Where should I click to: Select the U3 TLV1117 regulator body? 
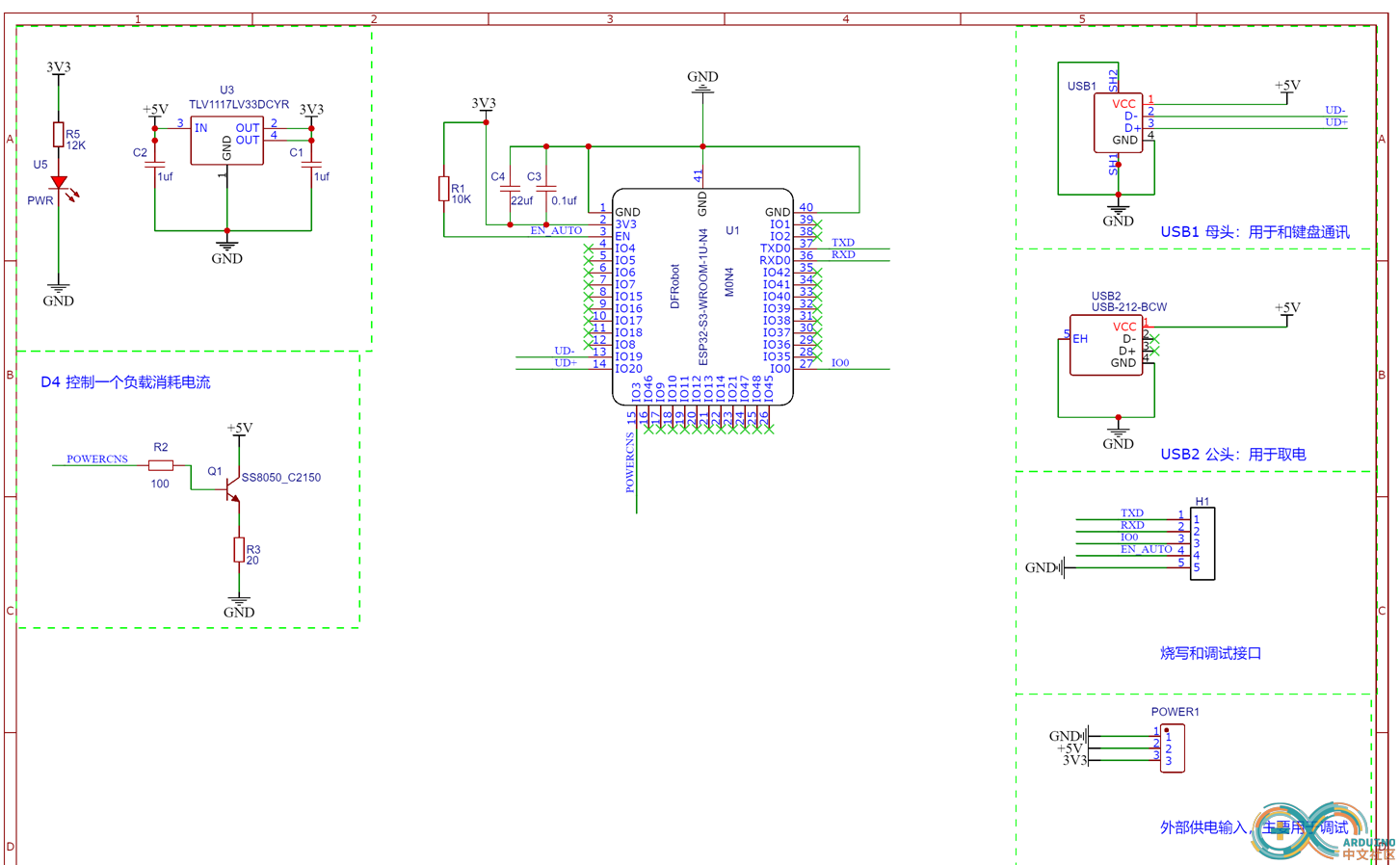click(x=226, y=141)
